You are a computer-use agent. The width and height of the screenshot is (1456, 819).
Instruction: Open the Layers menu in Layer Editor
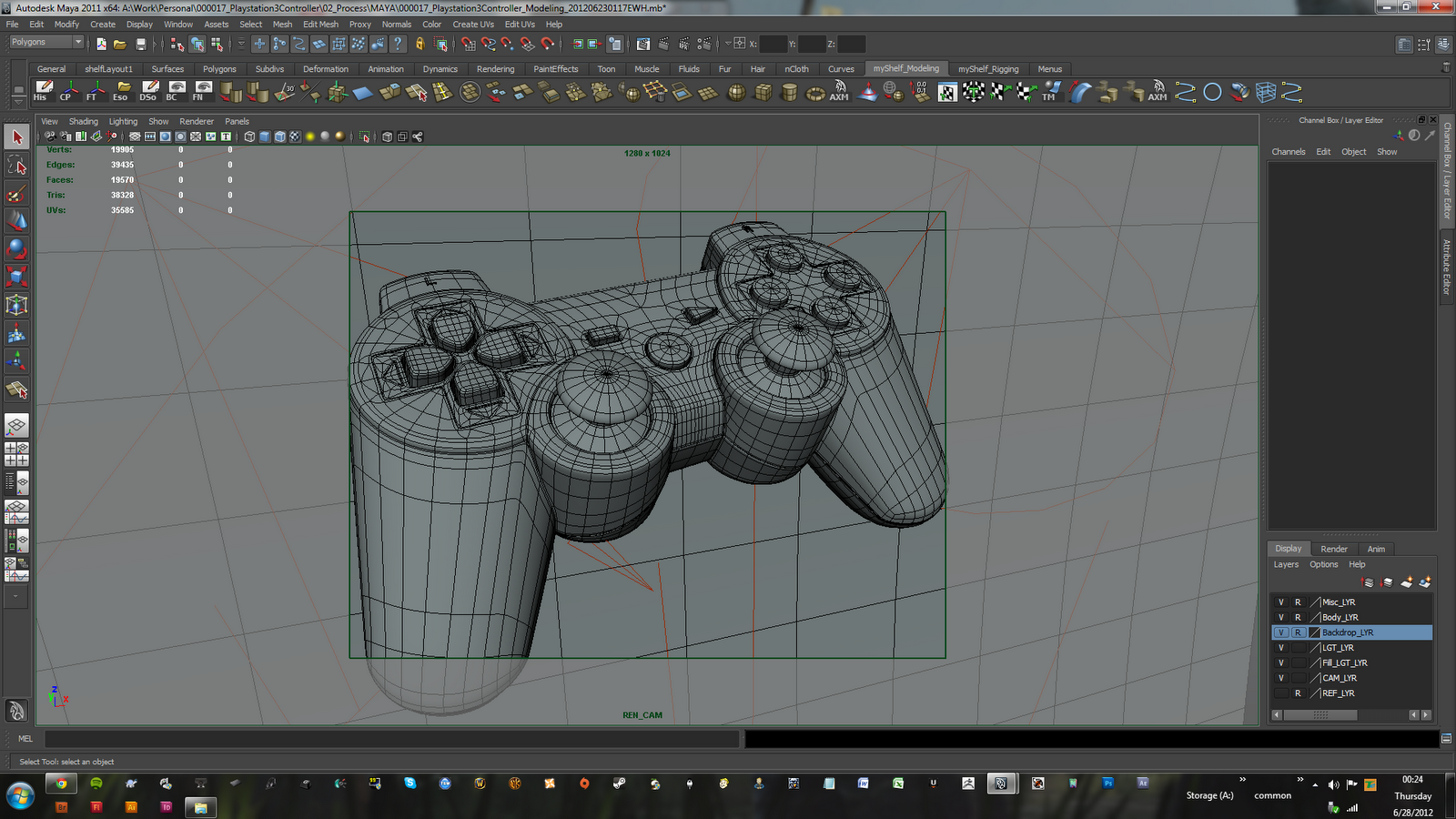[1286, 564]
